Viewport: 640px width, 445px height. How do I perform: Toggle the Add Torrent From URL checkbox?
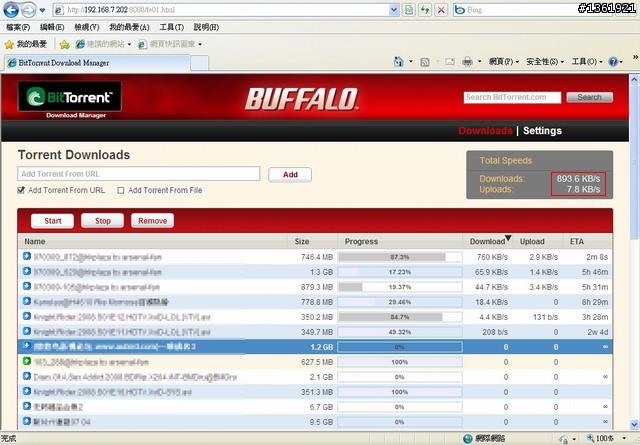(21, 190)
